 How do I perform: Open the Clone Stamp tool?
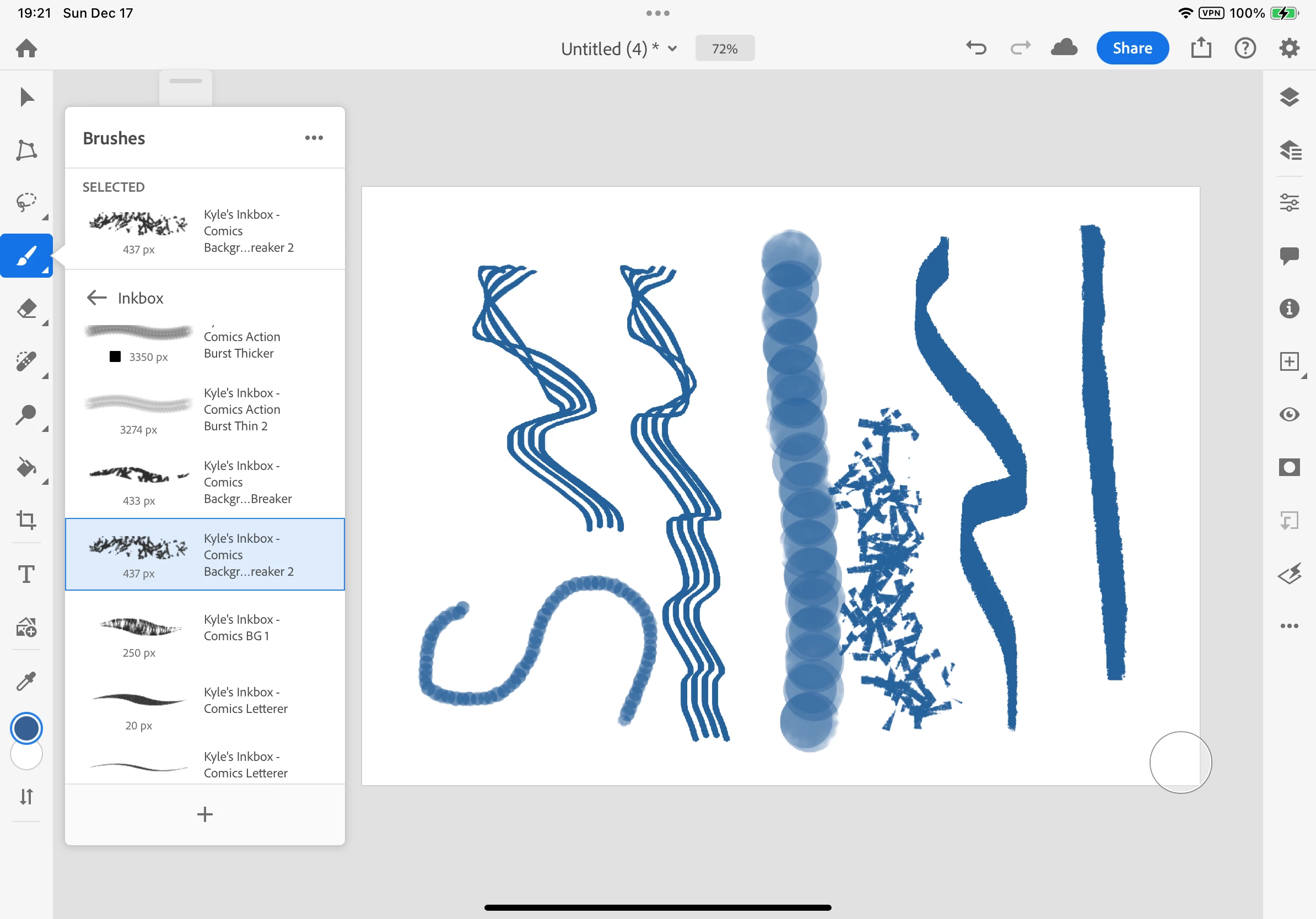point(26,414)
